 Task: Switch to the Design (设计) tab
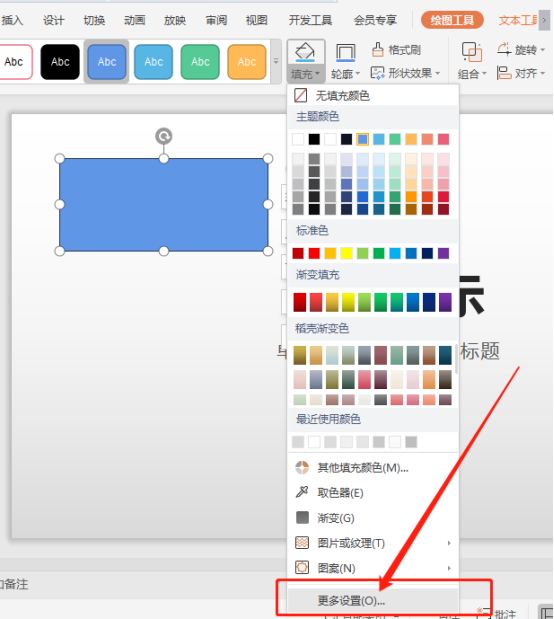pos(54,20)
